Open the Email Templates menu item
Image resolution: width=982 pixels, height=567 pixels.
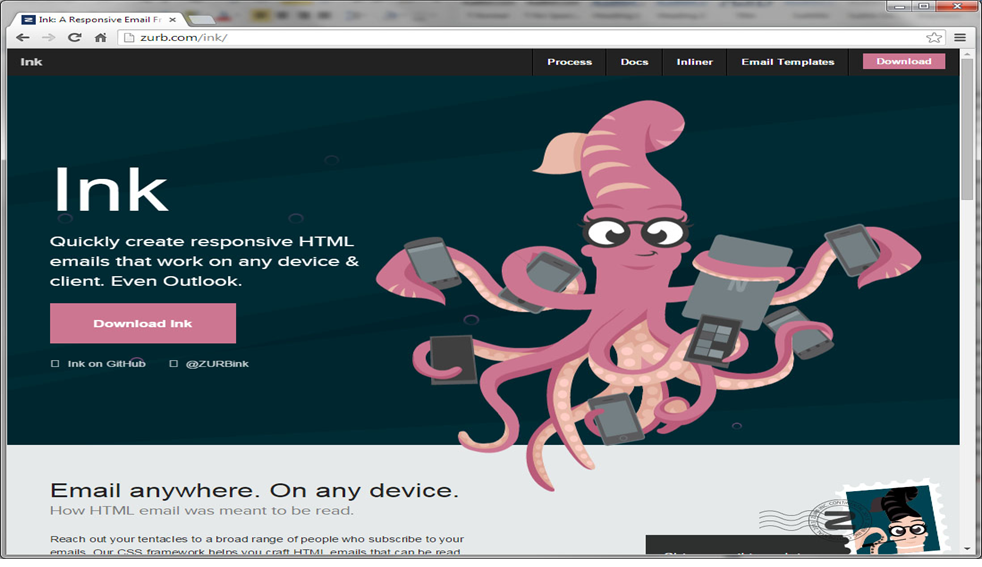(788, 62)
